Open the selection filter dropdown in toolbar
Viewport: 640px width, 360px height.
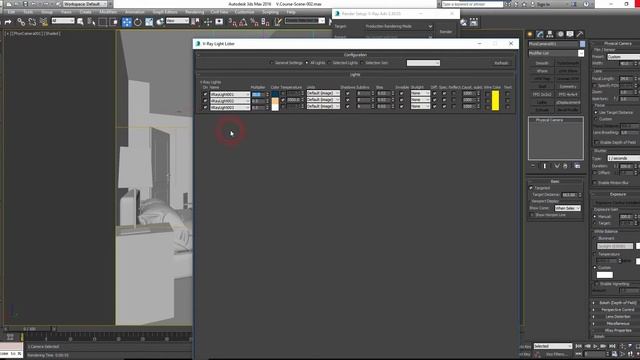coord(63,21)
